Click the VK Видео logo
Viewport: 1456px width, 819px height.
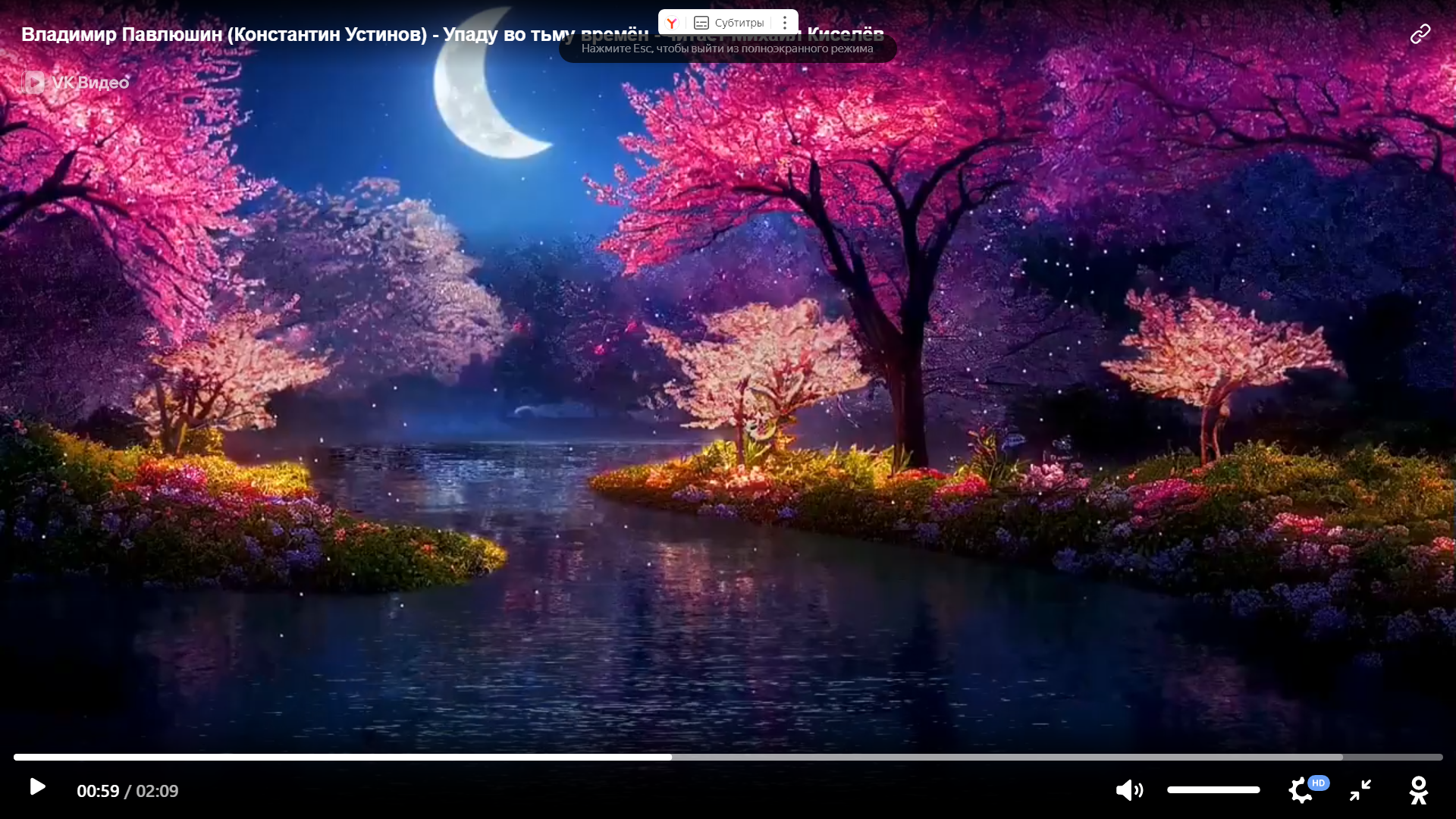click(x=76, y=82)
